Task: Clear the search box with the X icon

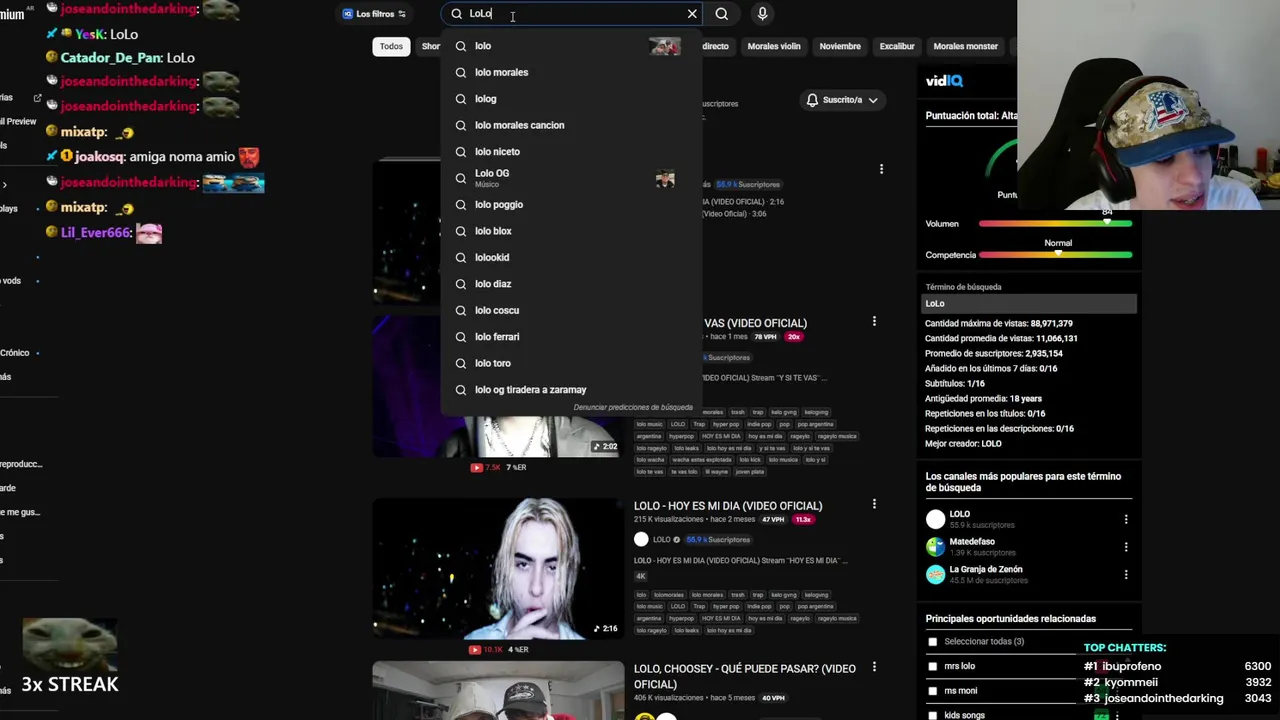Action: click(x=692, y=14)
